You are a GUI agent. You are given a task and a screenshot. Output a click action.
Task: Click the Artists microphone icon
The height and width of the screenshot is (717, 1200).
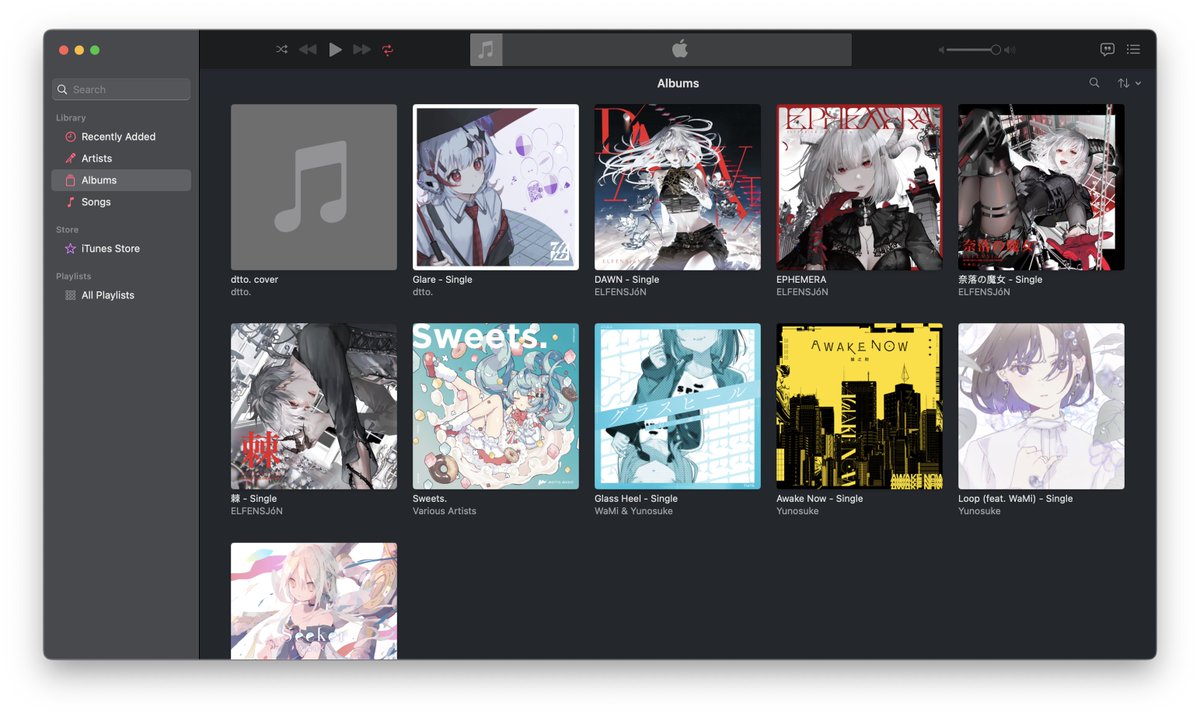(x=70, y=158)
